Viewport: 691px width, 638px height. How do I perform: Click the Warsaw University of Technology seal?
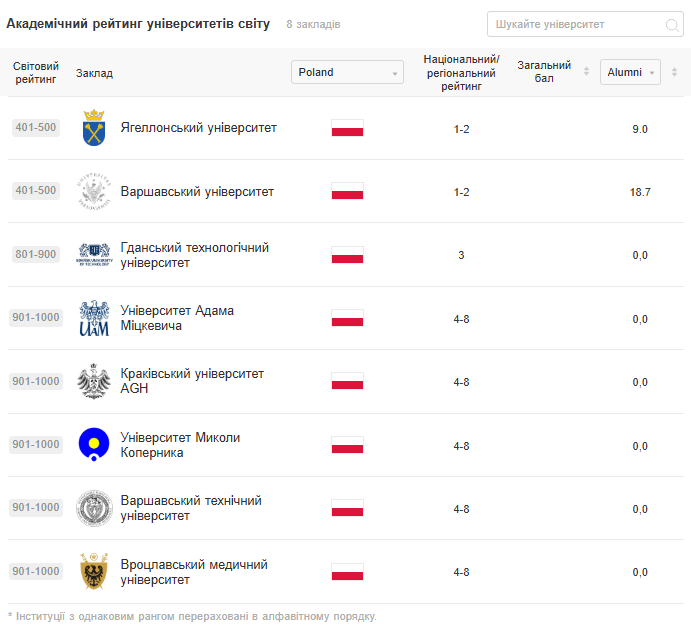coord(94,508)
